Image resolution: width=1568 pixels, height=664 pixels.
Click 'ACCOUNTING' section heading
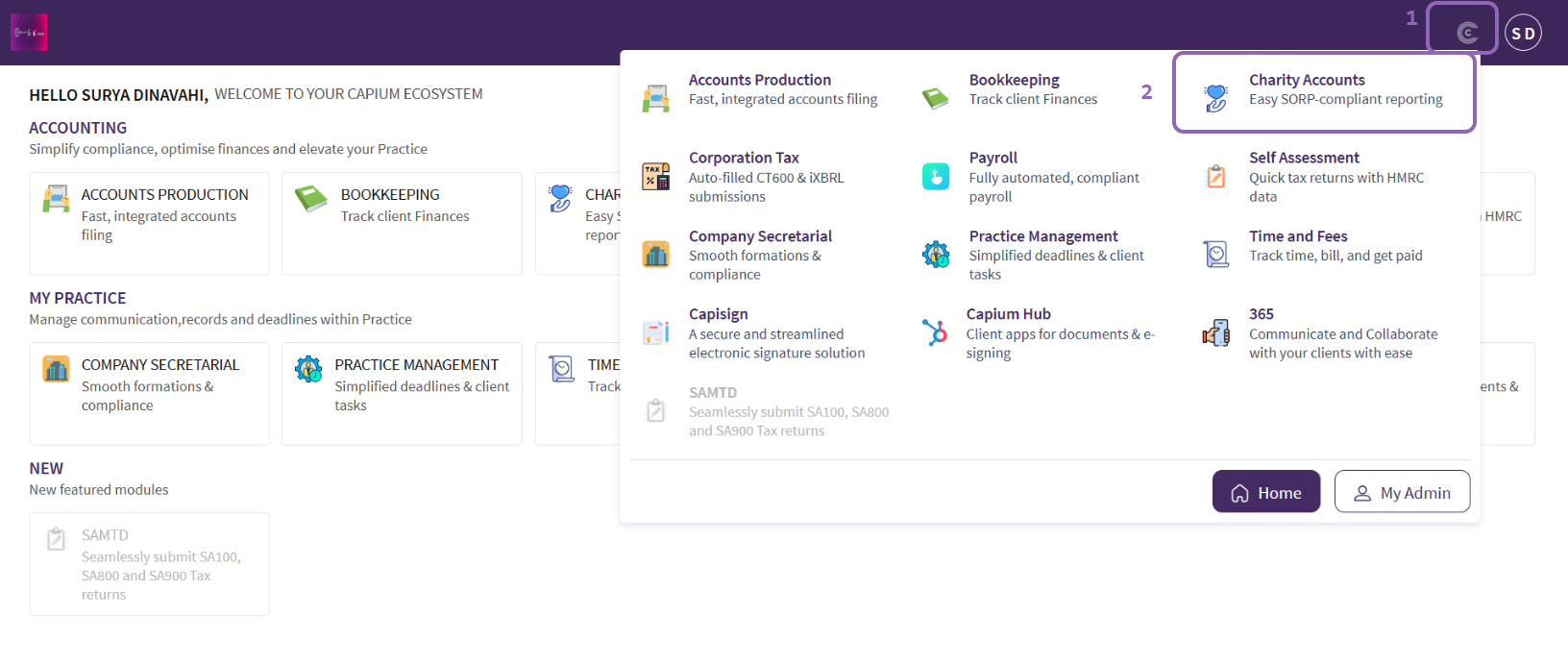[x=78, y=129]
